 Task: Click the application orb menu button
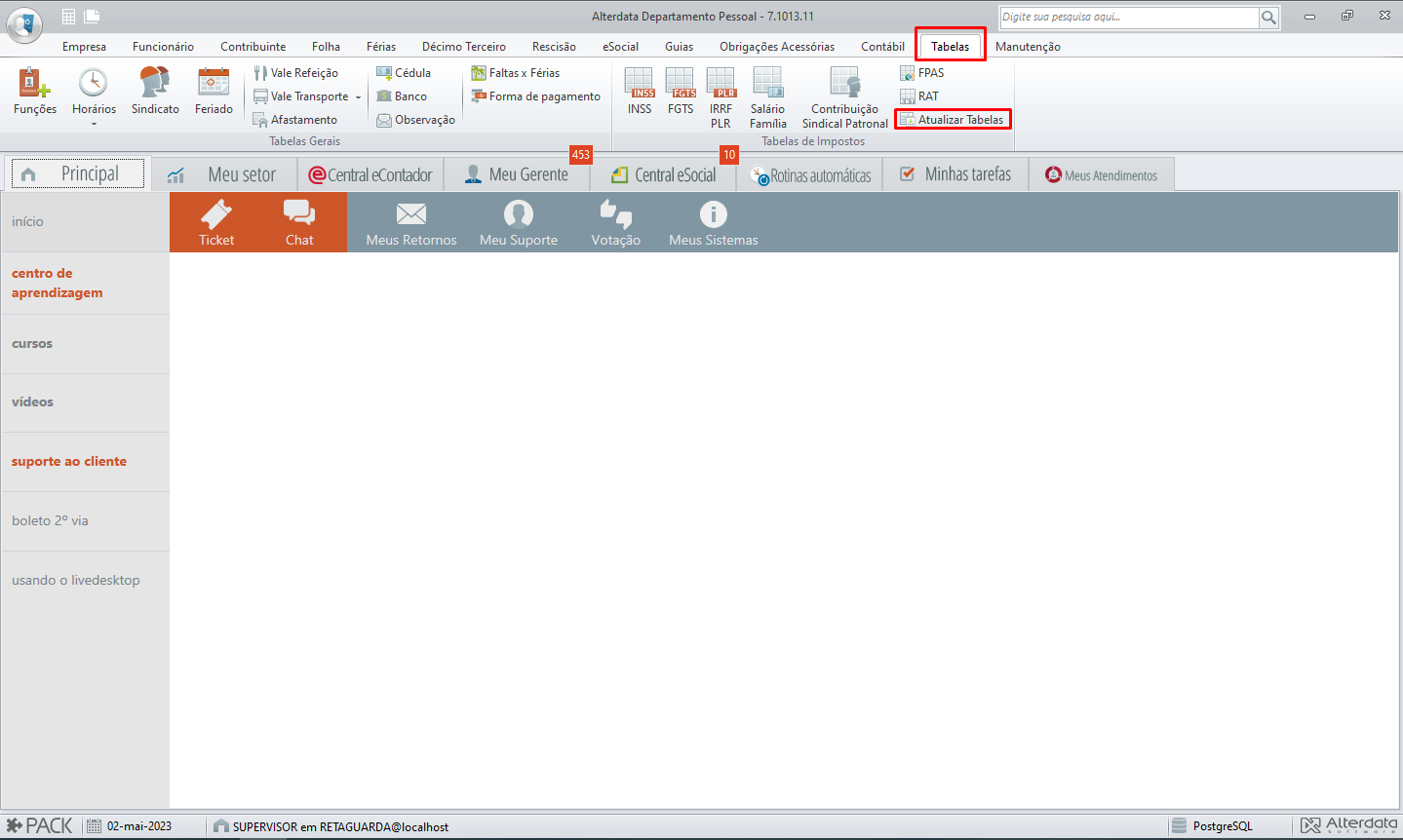click(x=24, y=23)
